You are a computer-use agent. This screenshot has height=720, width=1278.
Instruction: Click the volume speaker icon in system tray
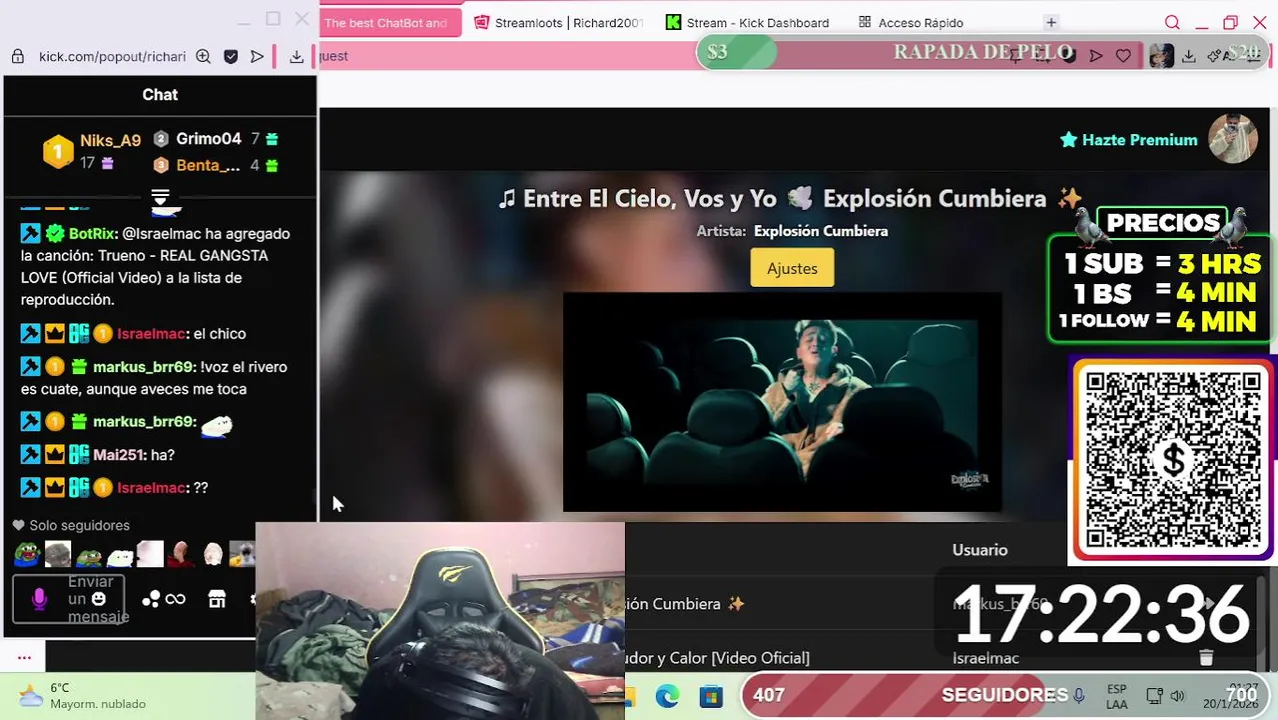pyautogui.click(x=1177, y=696)
